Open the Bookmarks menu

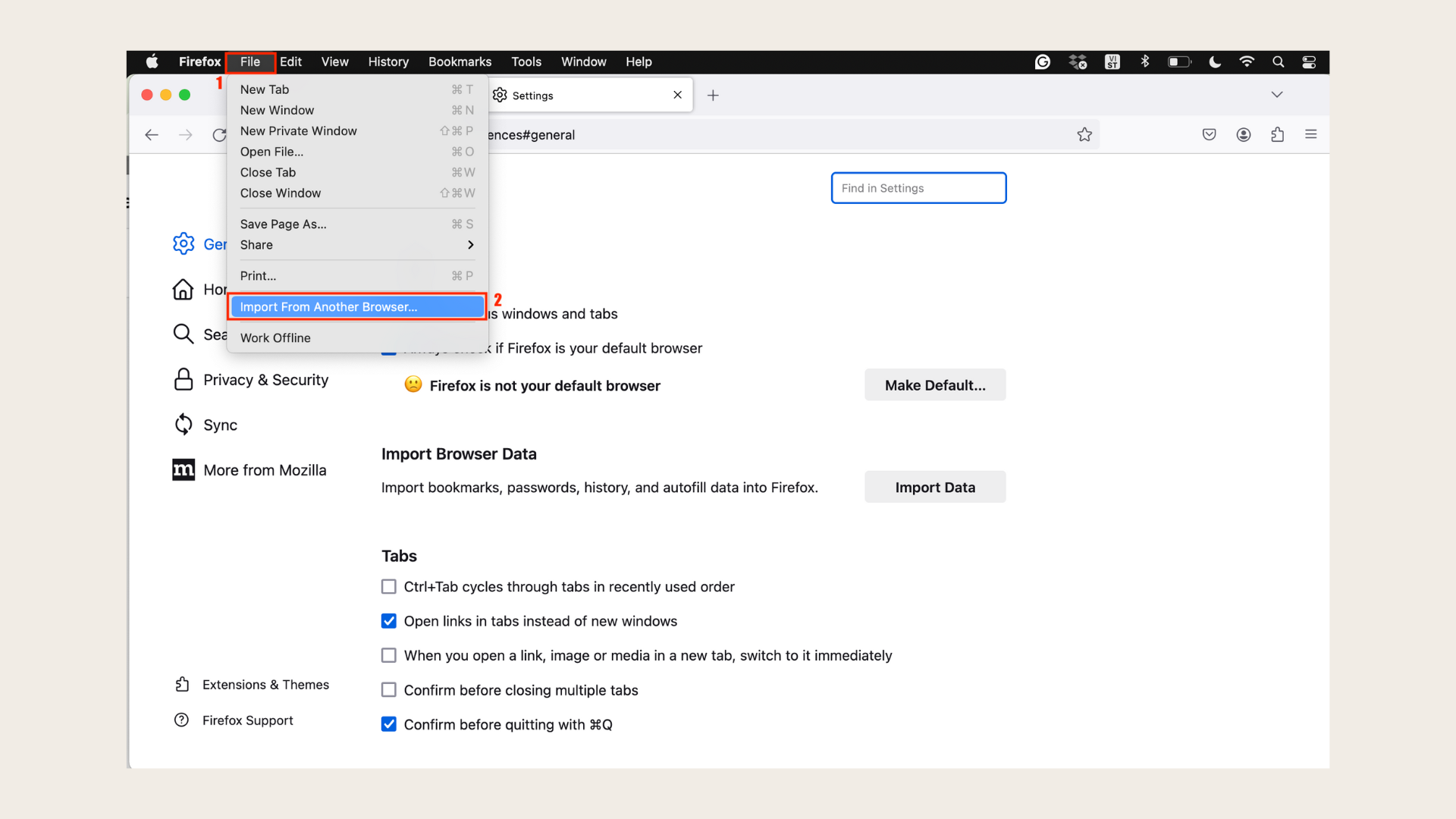click(460, 62)
